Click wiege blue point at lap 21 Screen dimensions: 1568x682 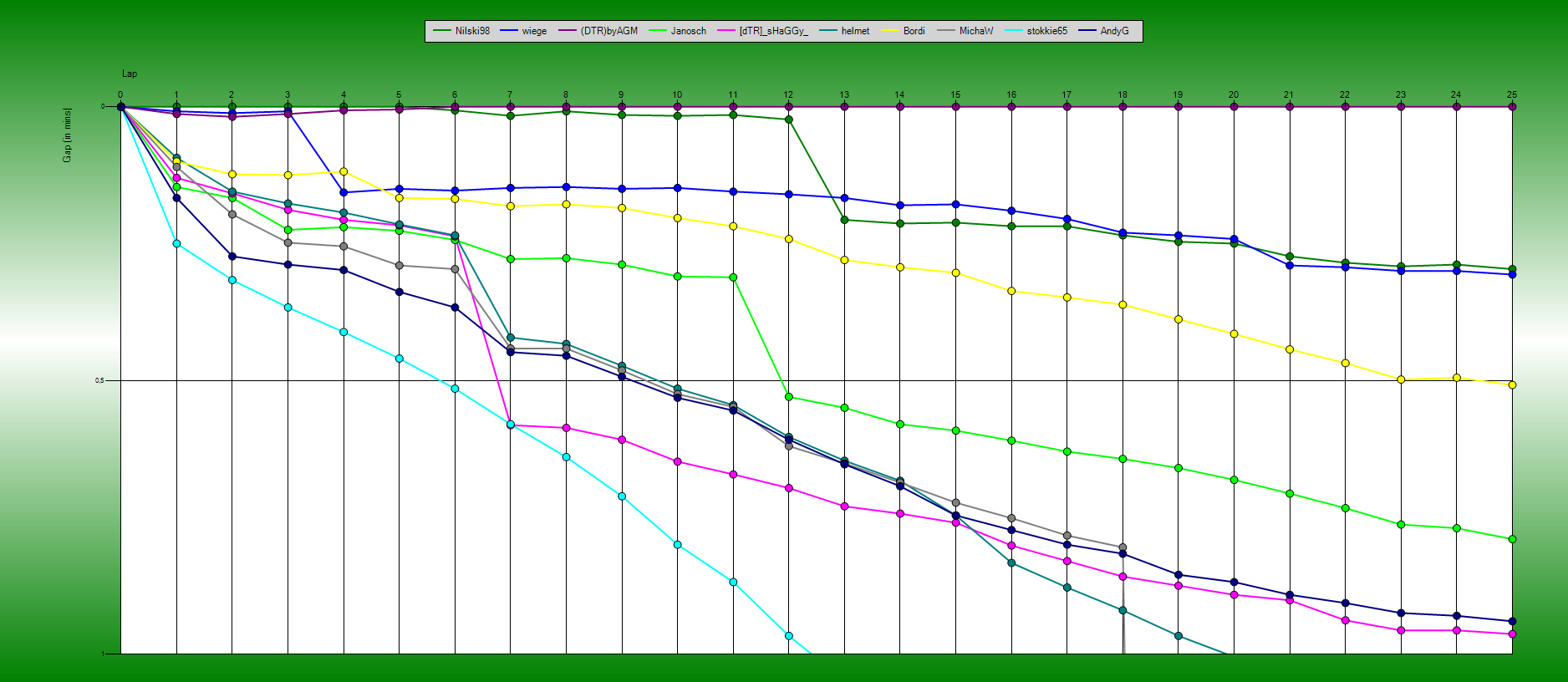coord(1290,266)
